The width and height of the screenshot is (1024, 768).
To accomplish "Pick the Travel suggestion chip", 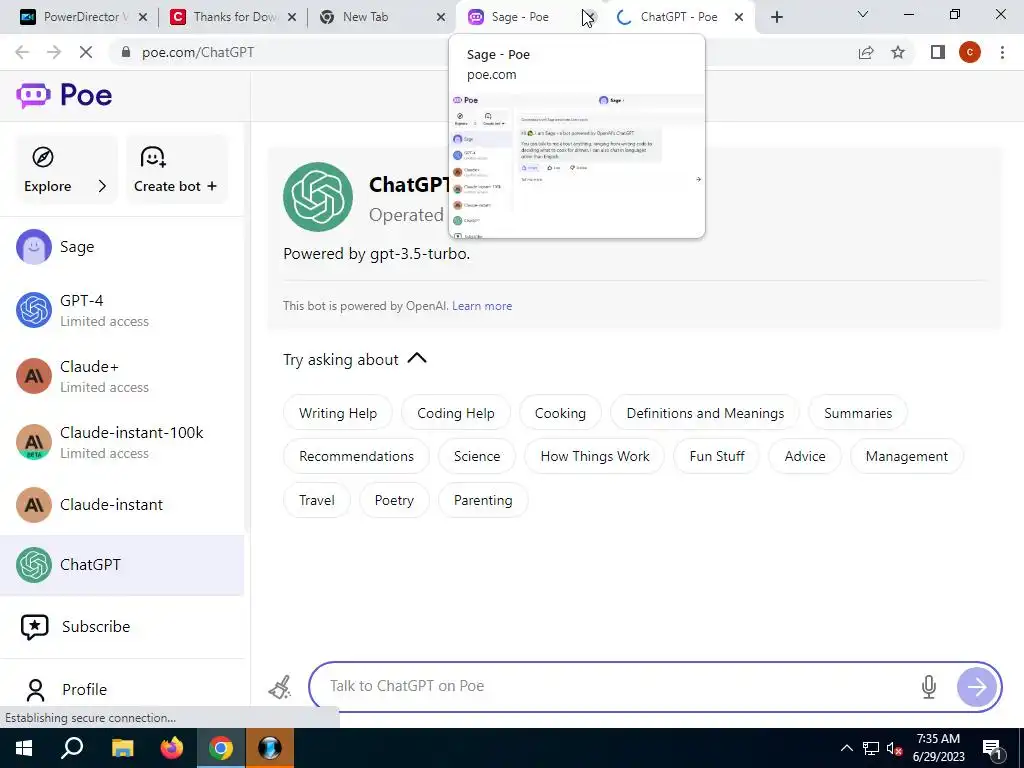I will 317,500.
